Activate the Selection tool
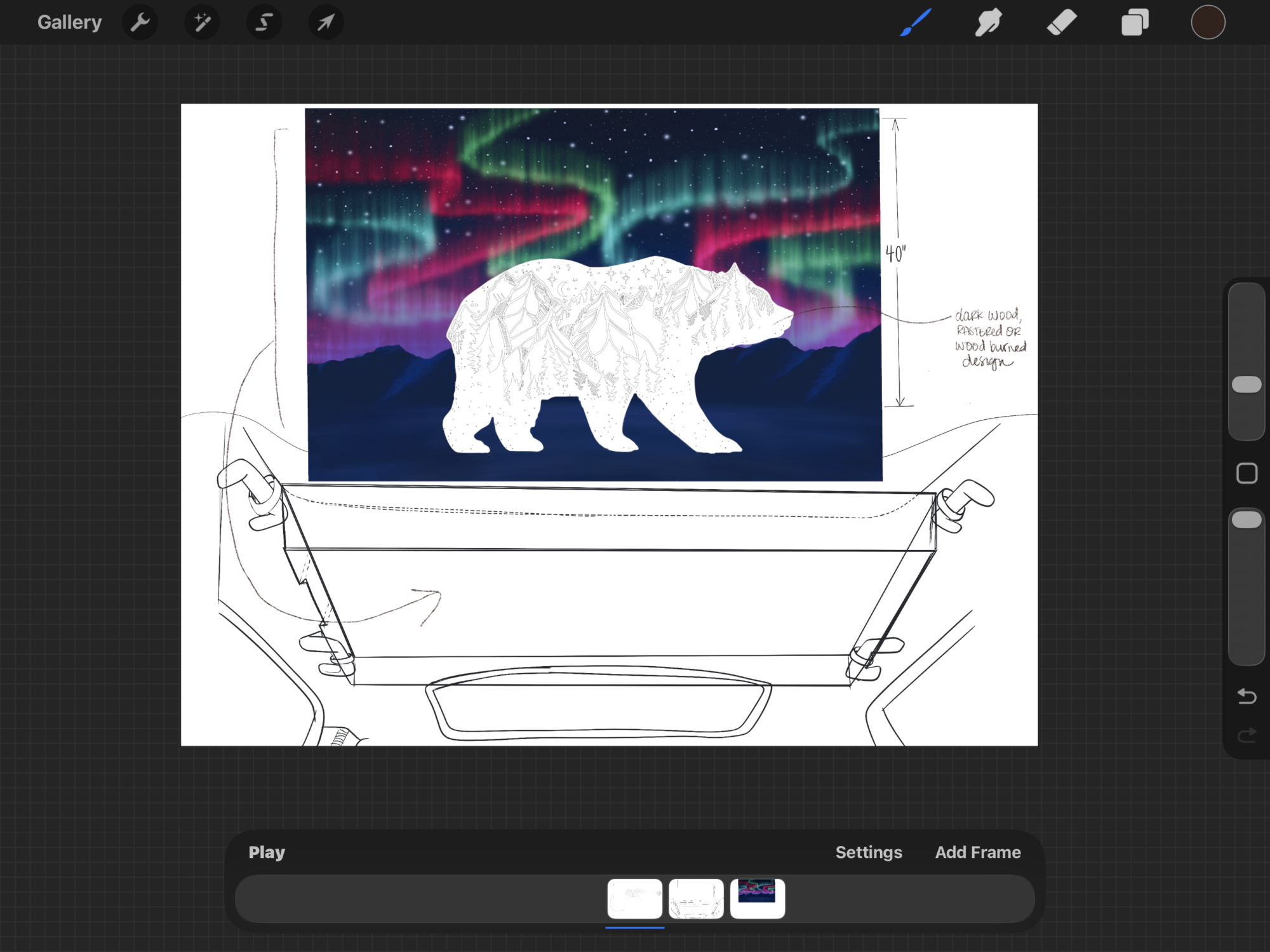 point(264,23)
